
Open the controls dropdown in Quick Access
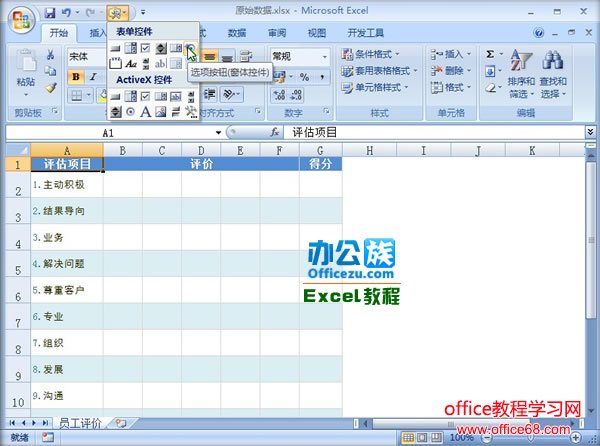pos(117,13)
